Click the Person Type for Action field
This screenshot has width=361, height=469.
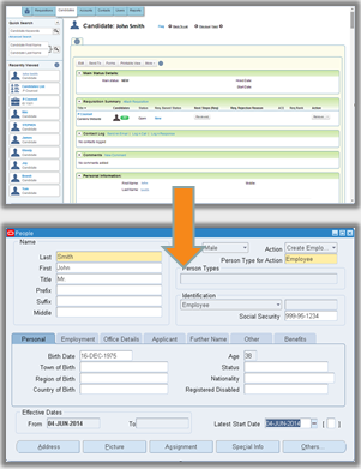311,259
